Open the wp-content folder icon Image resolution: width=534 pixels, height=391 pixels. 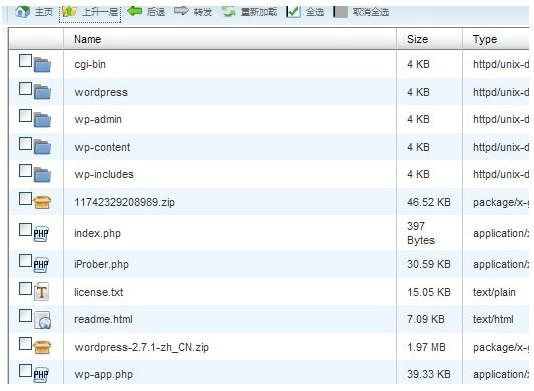42,147
